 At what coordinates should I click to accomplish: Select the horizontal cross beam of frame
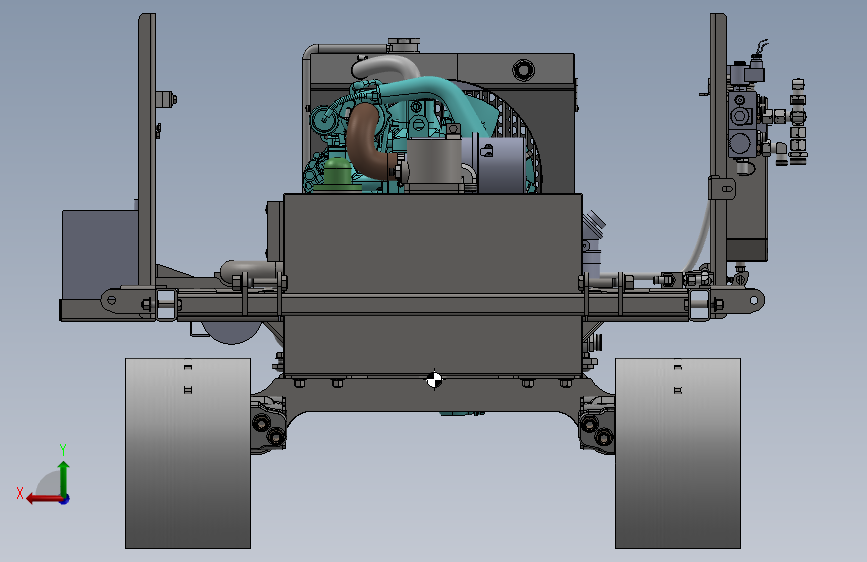coord(432,304)
